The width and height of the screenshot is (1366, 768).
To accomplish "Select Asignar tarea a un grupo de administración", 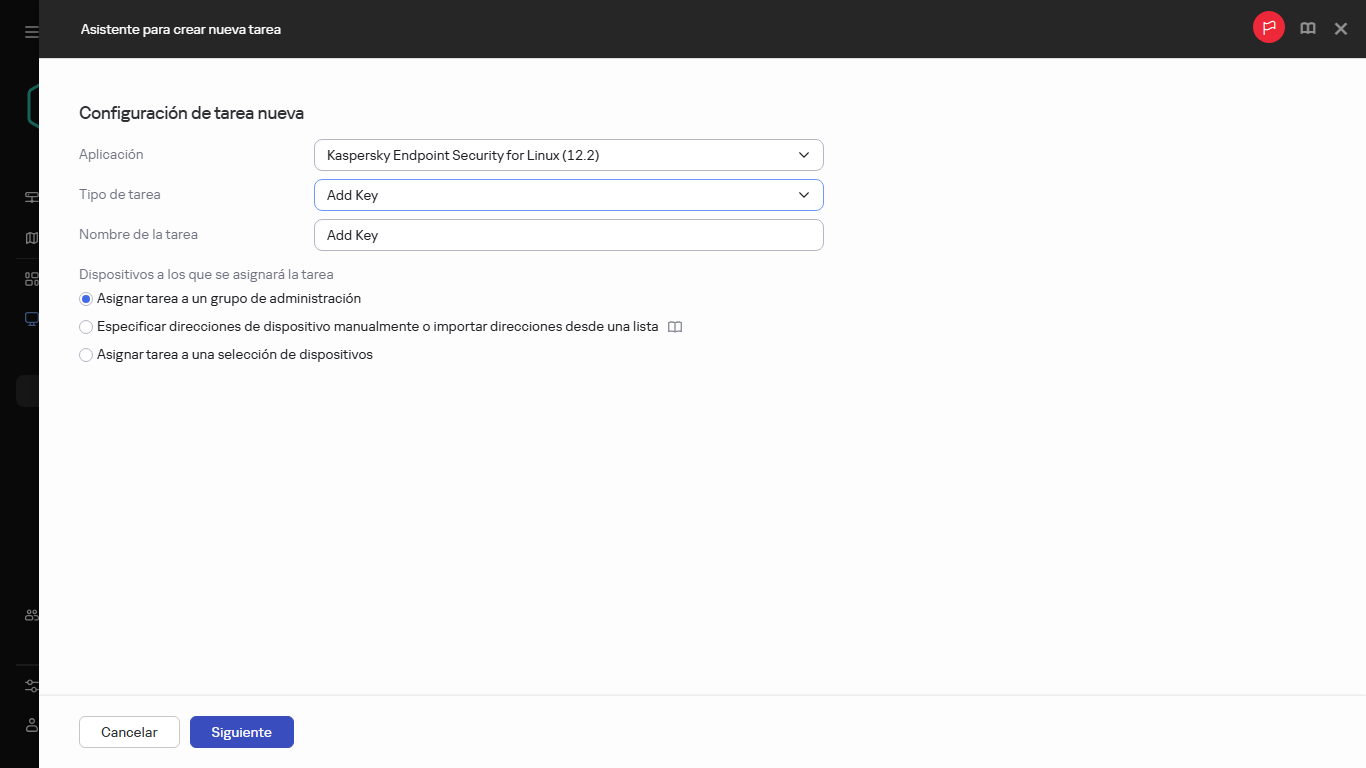I will (86, 298).
